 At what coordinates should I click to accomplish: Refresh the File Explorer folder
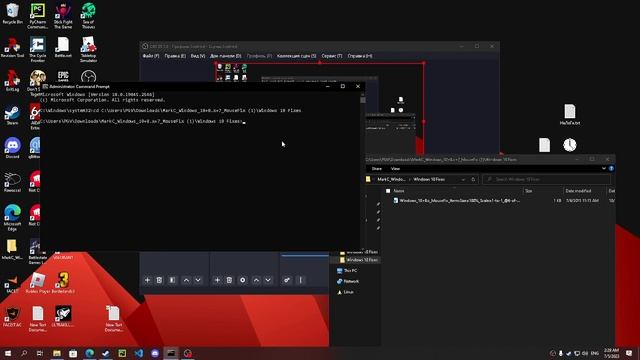(x=473, y=179)
